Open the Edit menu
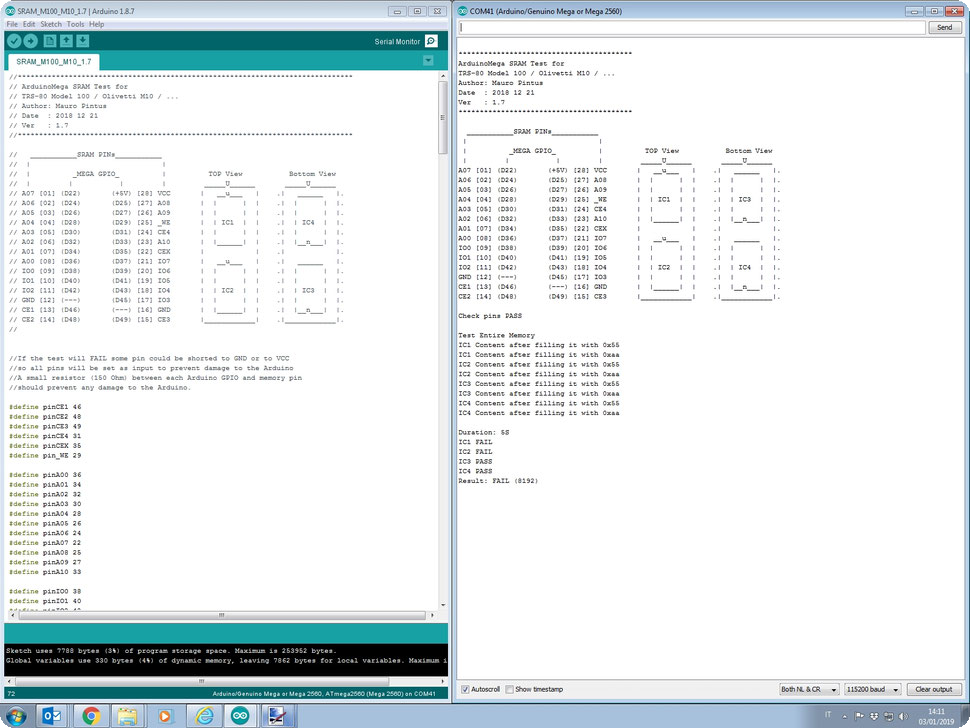Image resolution: width=970 pixels, height=728 pixels. click(x=29, y=24)
